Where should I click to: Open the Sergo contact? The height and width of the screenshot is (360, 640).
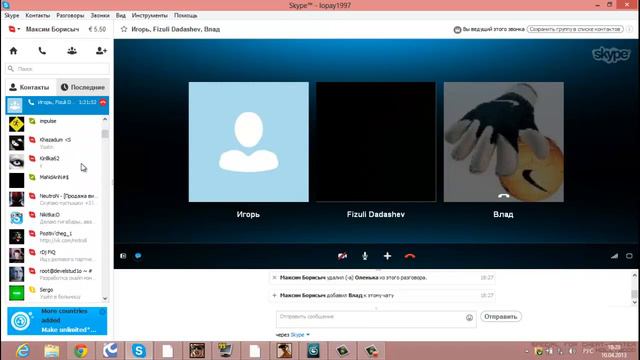pyautogui.click(x=53, y=293)
